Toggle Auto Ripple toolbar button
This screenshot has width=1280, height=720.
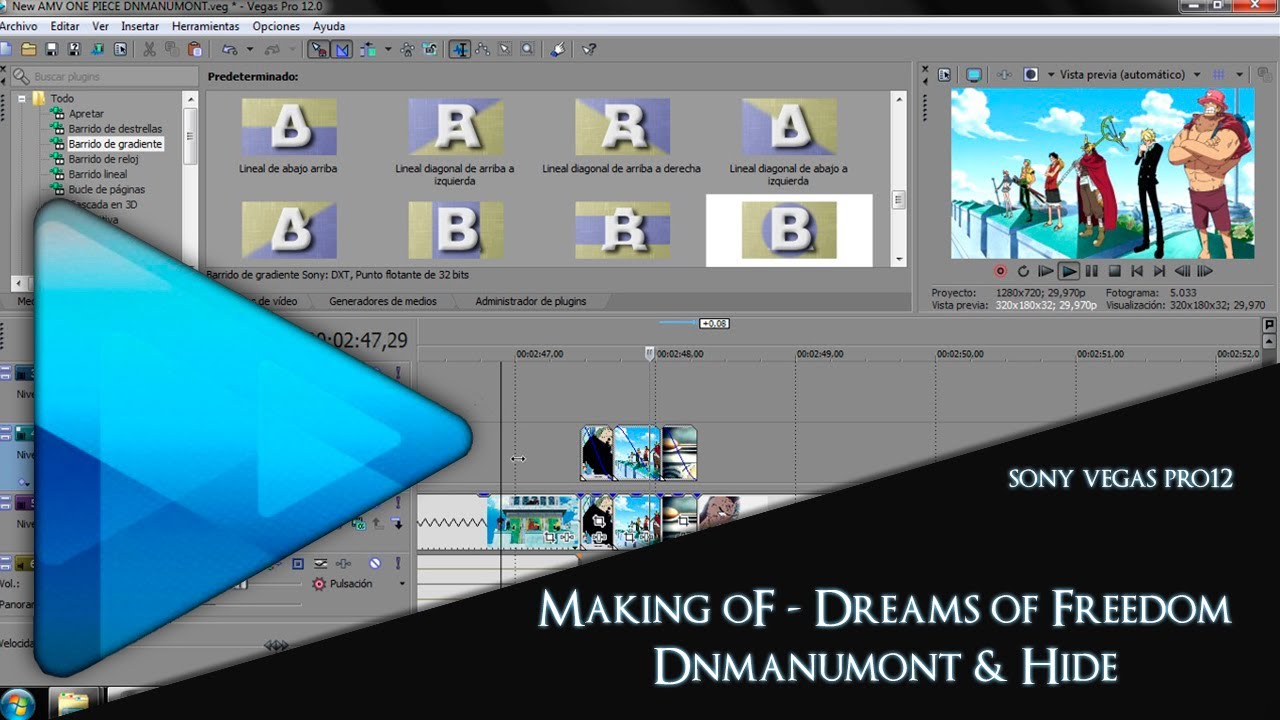coord(367,48)
